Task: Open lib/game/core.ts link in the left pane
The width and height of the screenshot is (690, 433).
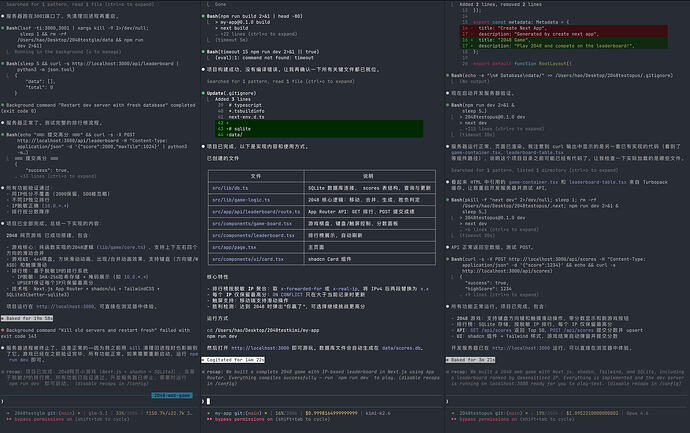Action: click(121, 247)
